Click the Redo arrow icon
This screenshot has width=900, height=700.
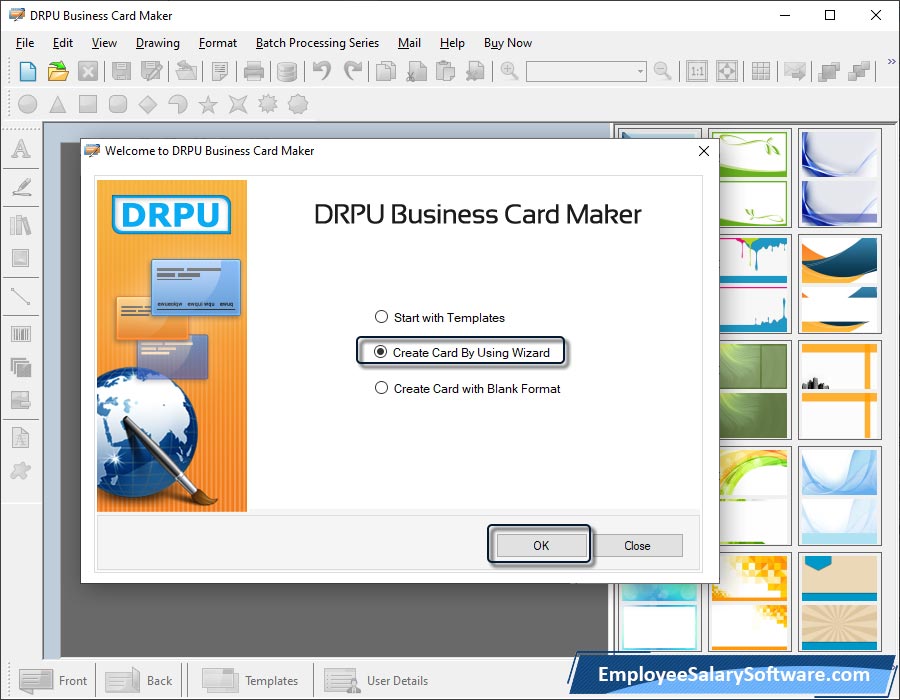tap(353, 72)
